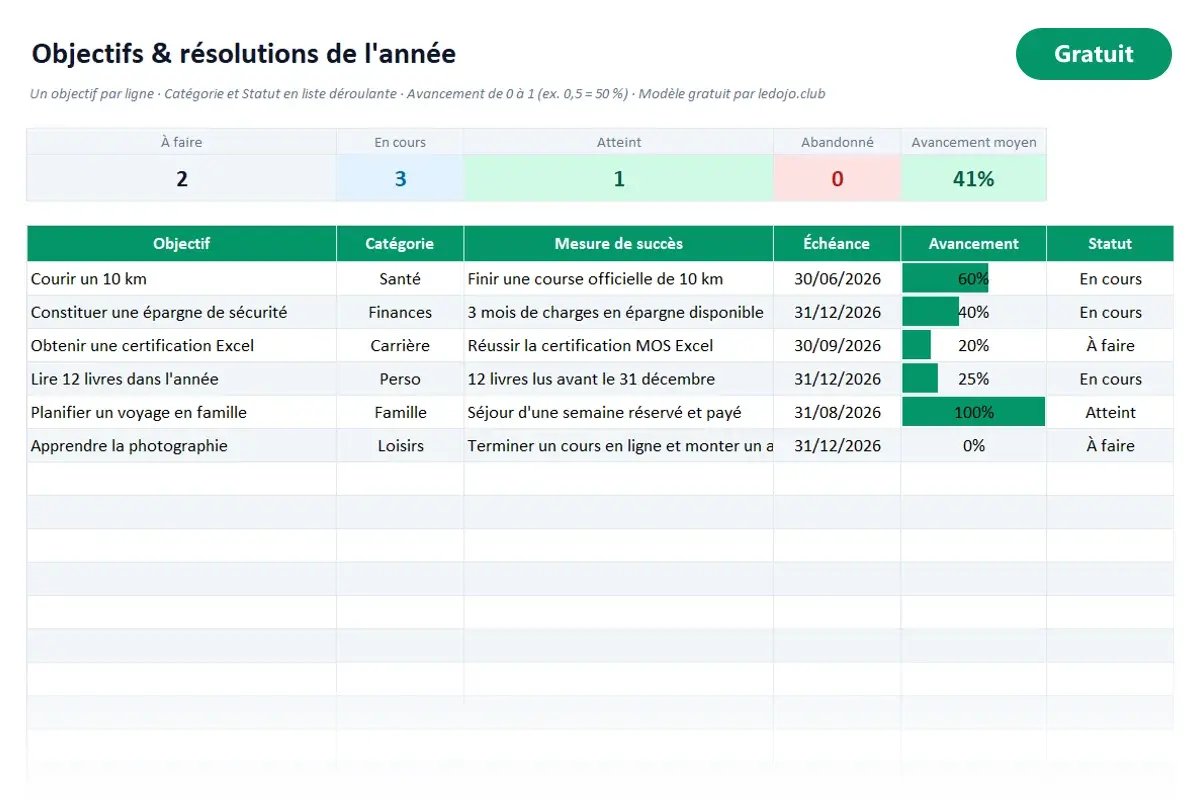1200x800 pixels.
Task: Open the Santé category cell
Action: pyautogui.click(x=400, y=279)
